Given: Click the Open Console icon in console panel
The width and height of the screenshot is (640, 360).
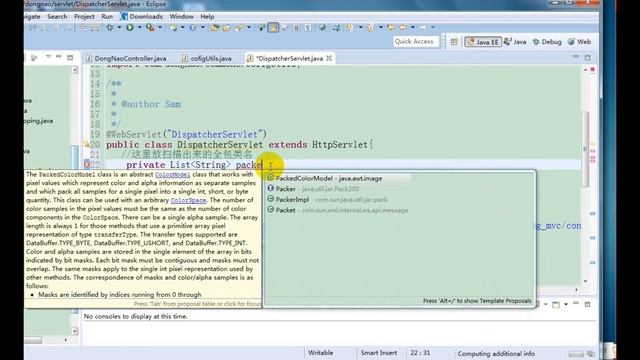Looking at the screenshot, I should click(x=556, y=304).
